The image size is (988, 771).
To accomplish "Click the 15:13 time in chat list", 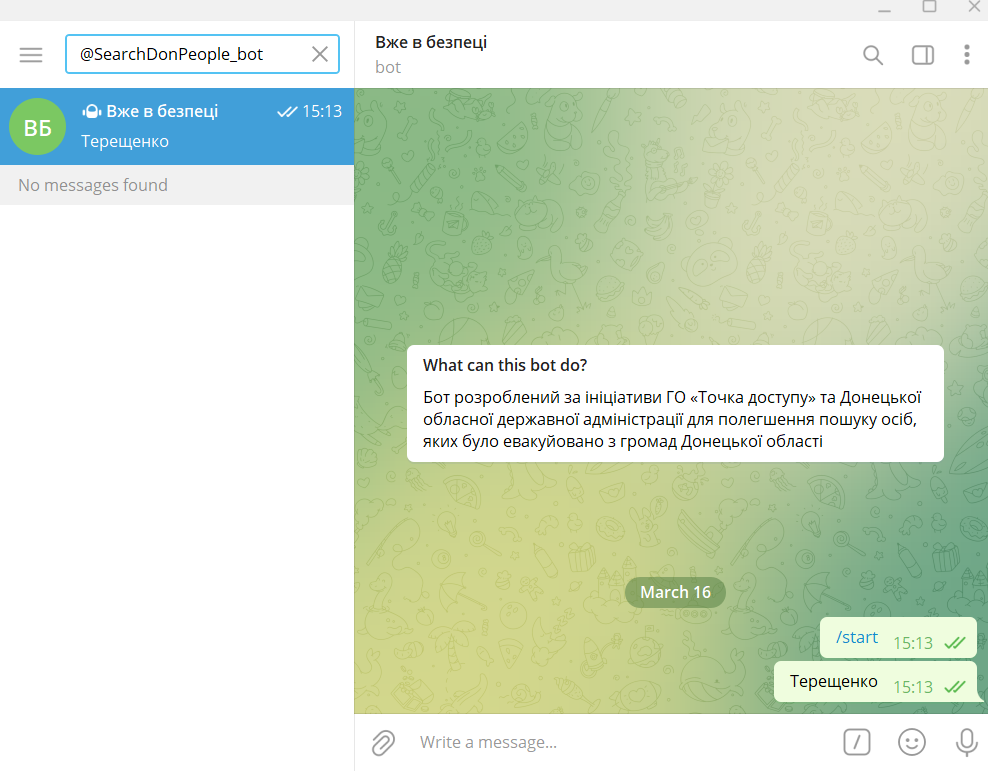I will coord(322,111).
